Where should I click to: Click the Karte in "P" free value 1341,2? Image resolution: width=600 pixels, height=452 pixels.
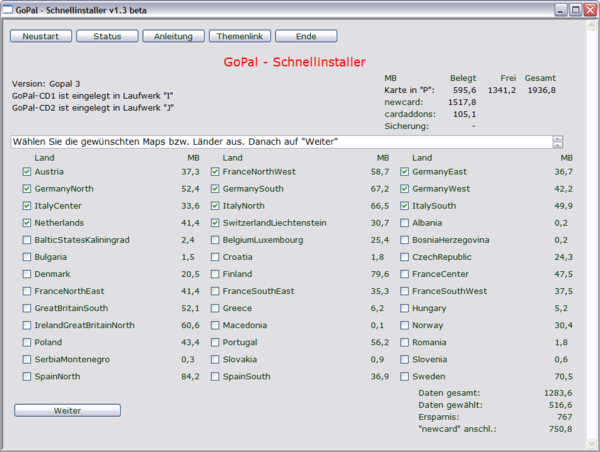502,90
